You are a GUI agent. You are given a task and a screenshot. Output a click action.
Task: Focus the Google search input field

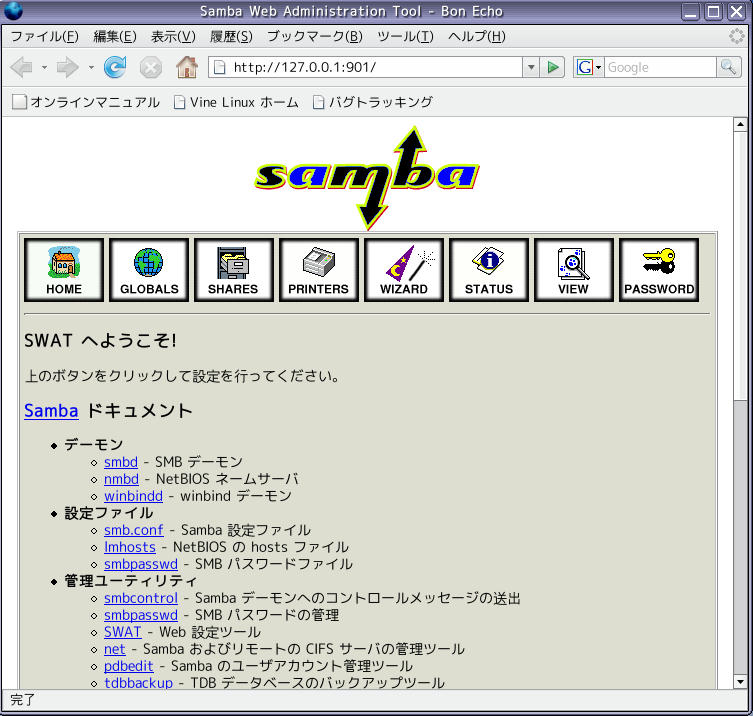click(x=660, y=67)
